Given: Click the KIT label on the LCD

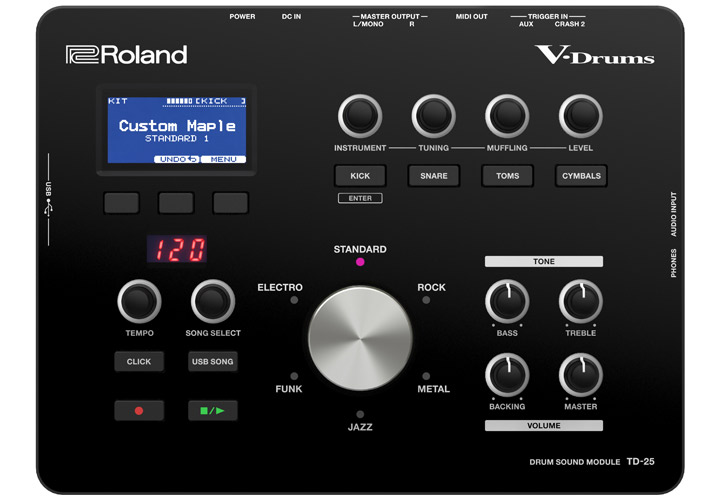Looking at the screenshot, I should [118, 101].
